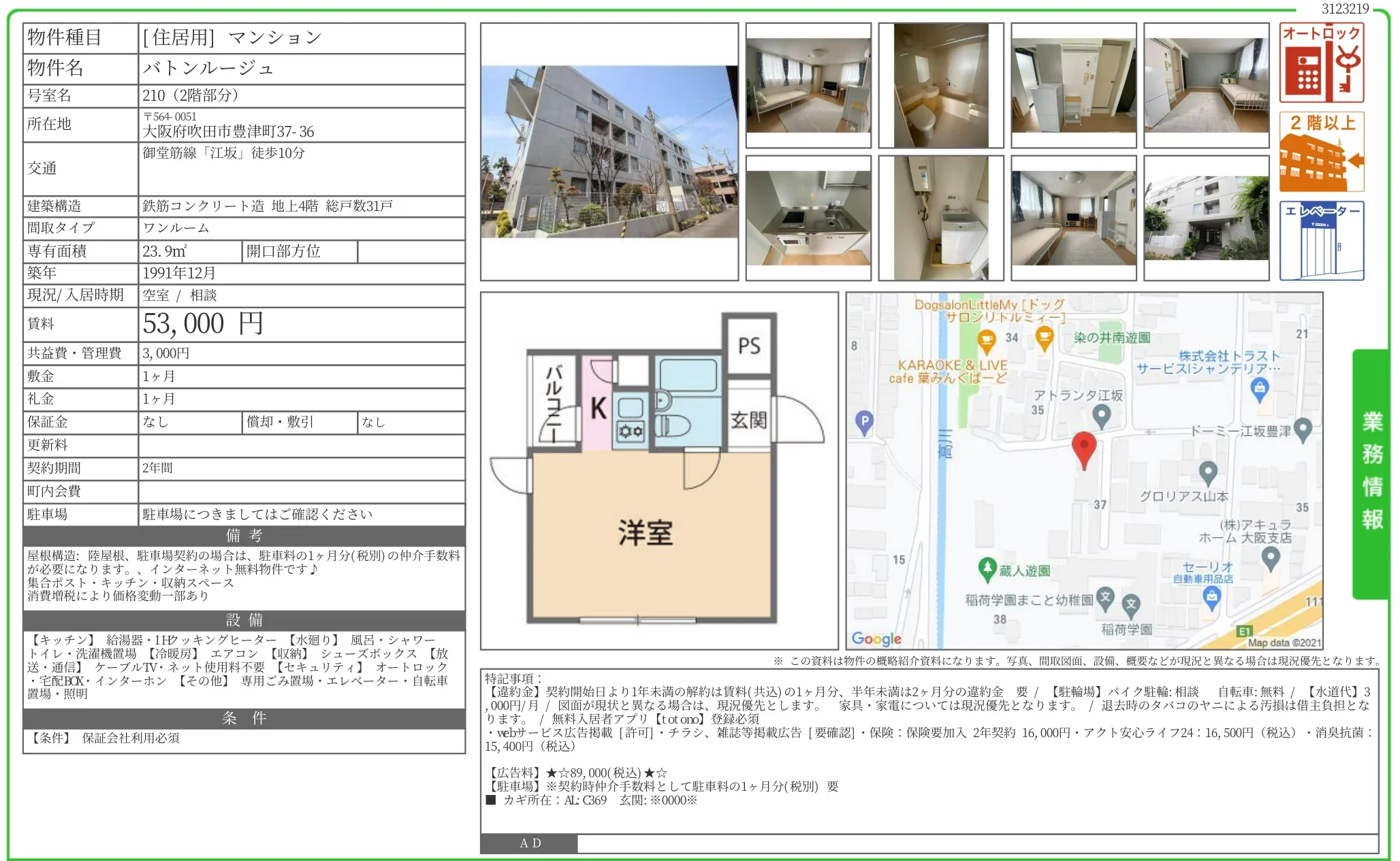Click the 業務情報 green side tab
This screenshot has width=1400, height=861.
[1371, 472]
